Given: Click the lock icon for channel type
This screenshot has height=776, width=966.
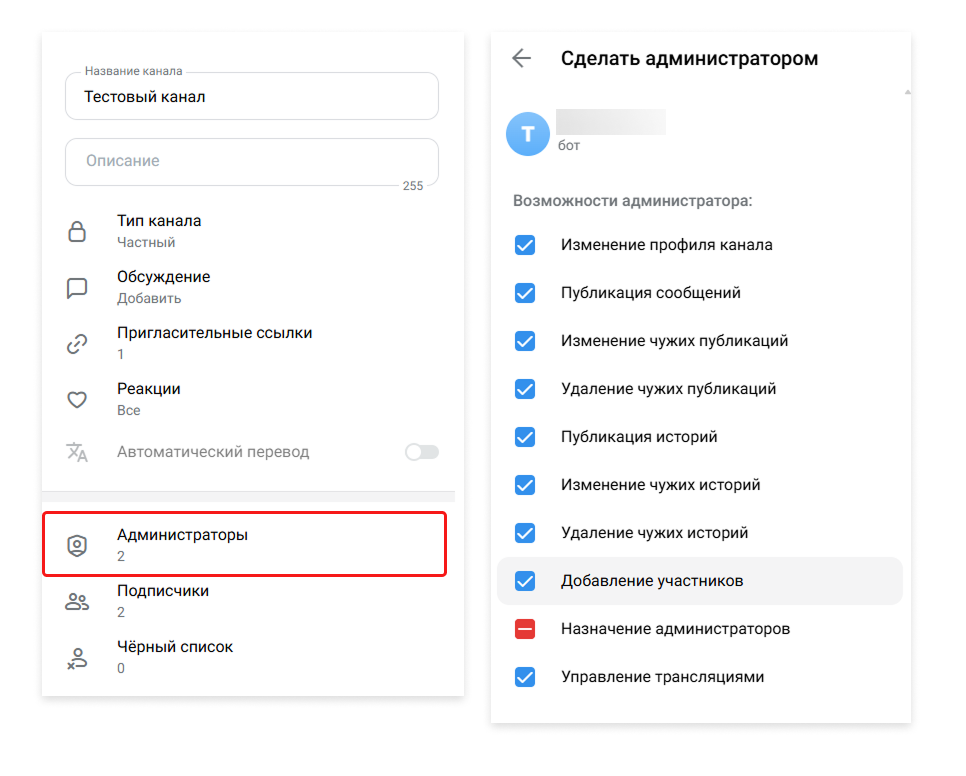Looking at the screenshot, I should tap(77, 232).
